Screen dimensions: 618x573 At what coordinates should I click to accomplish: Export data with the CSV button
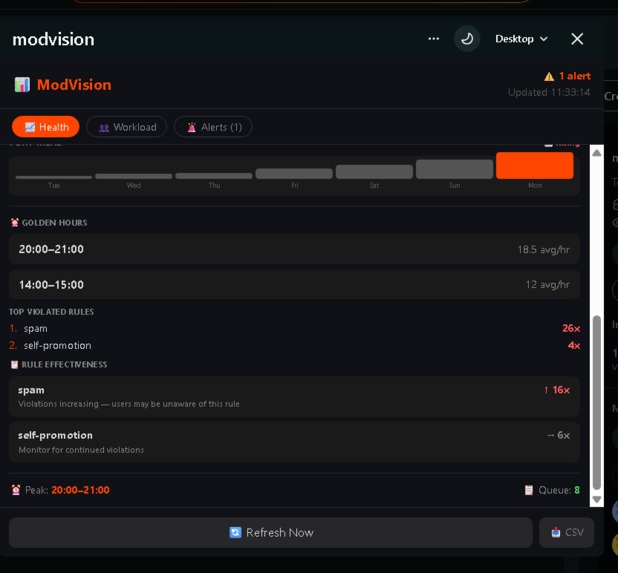(x=566, y=532)
